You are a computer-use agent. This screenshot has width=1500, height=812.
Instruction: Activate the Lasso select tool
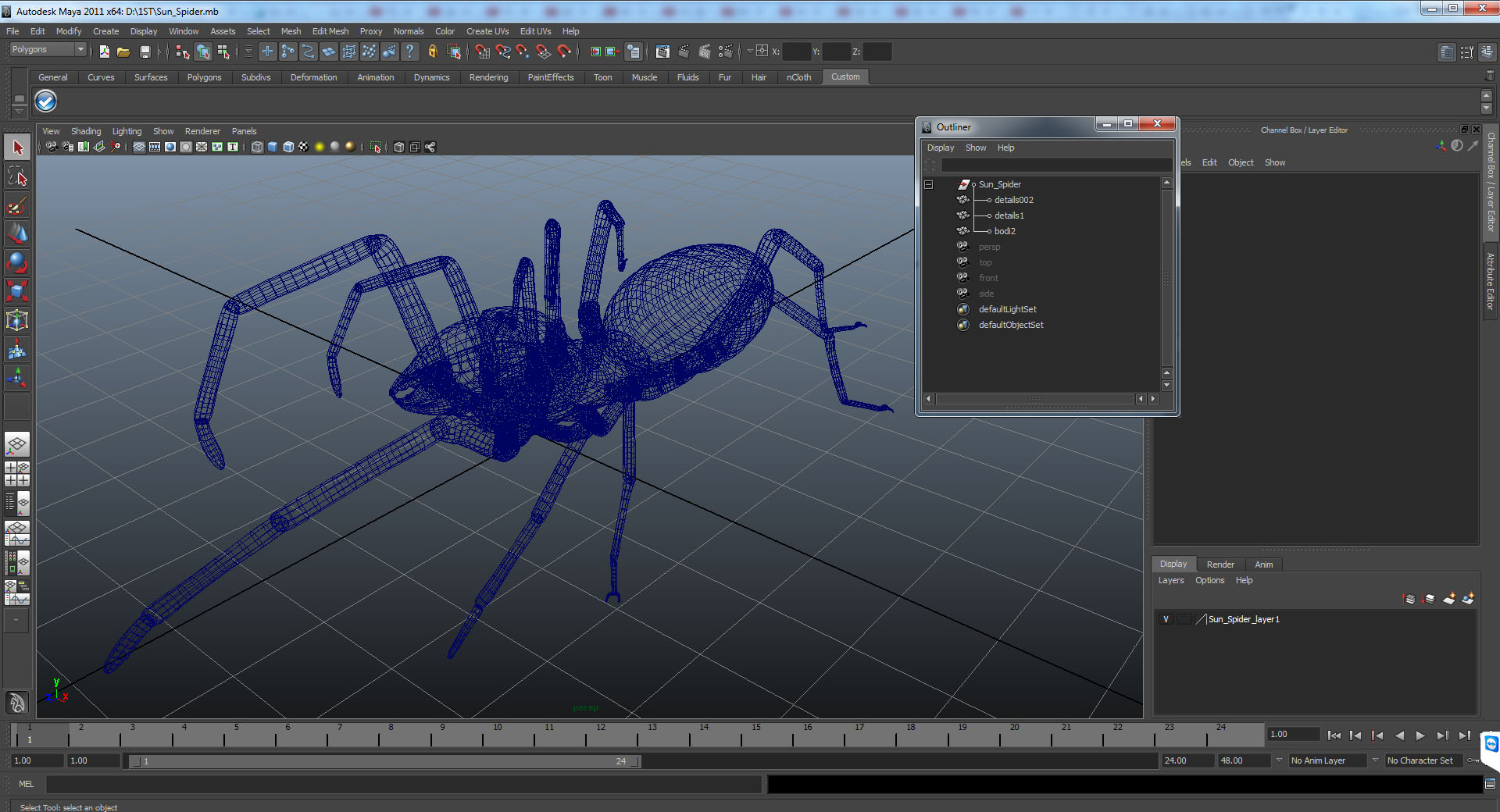tap(17, 176)
